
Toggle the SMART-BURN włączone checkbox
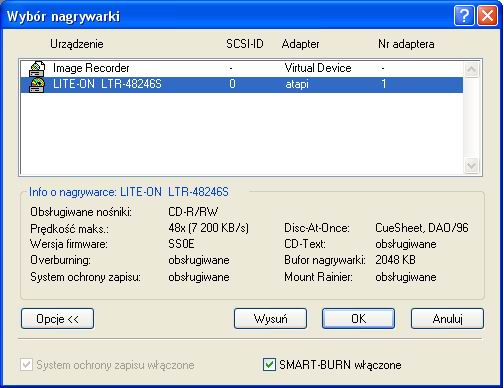pyautogui.click(x=269, y=365)
